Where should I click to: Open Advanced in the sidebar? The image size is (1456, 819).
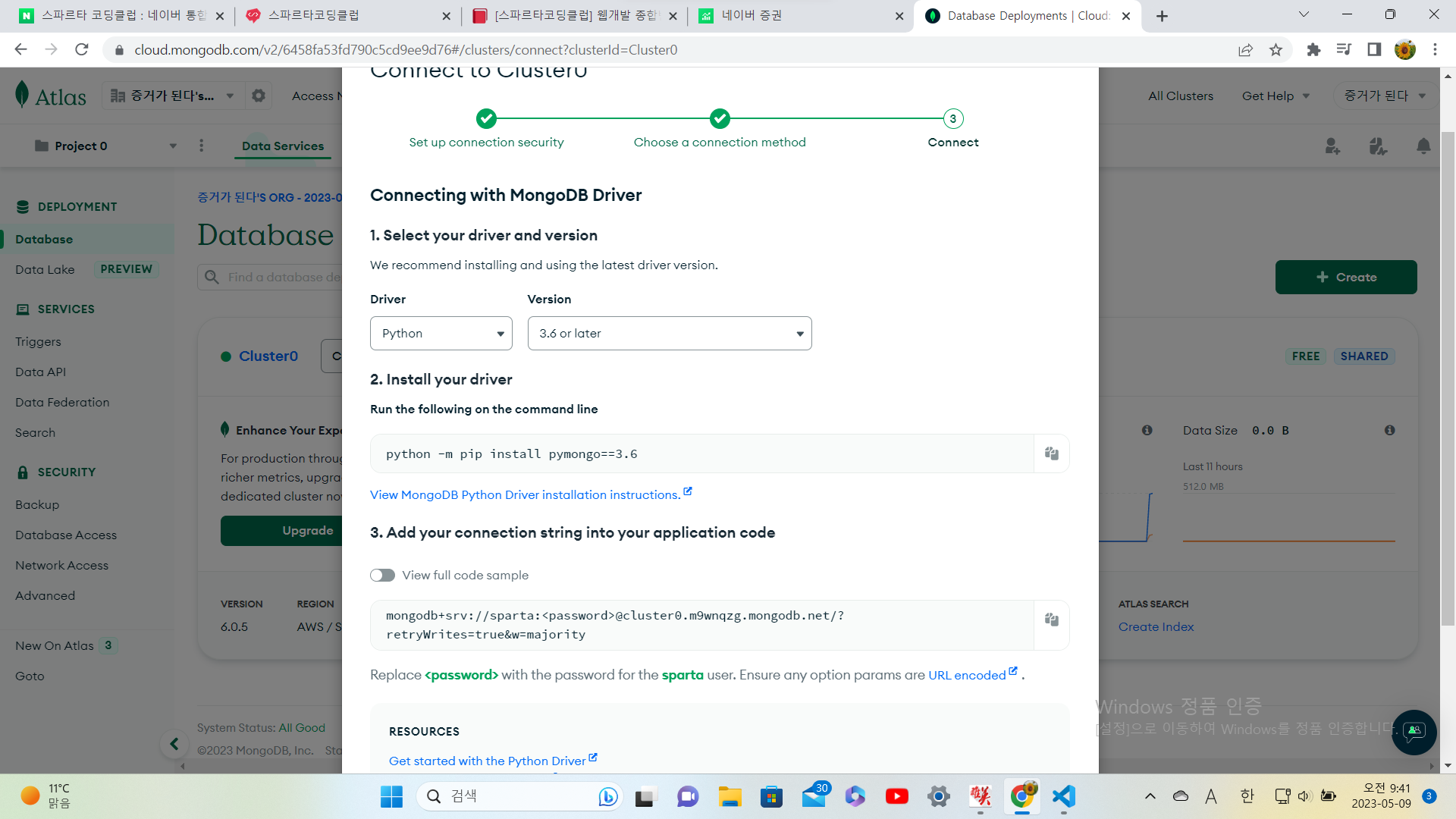click(45, 596)
